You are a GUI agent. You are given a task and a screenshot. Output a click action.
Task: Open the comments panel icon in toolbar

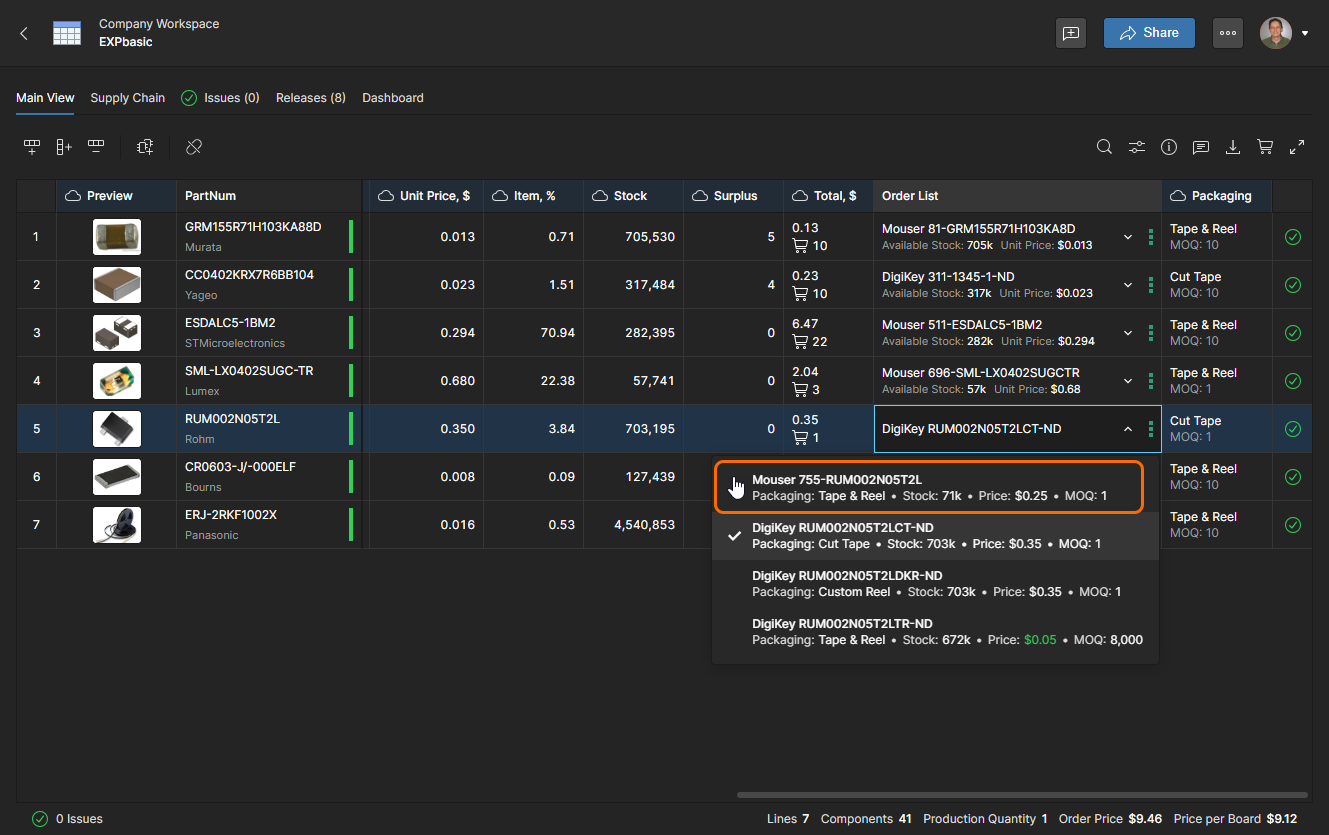coord(1201,147)
